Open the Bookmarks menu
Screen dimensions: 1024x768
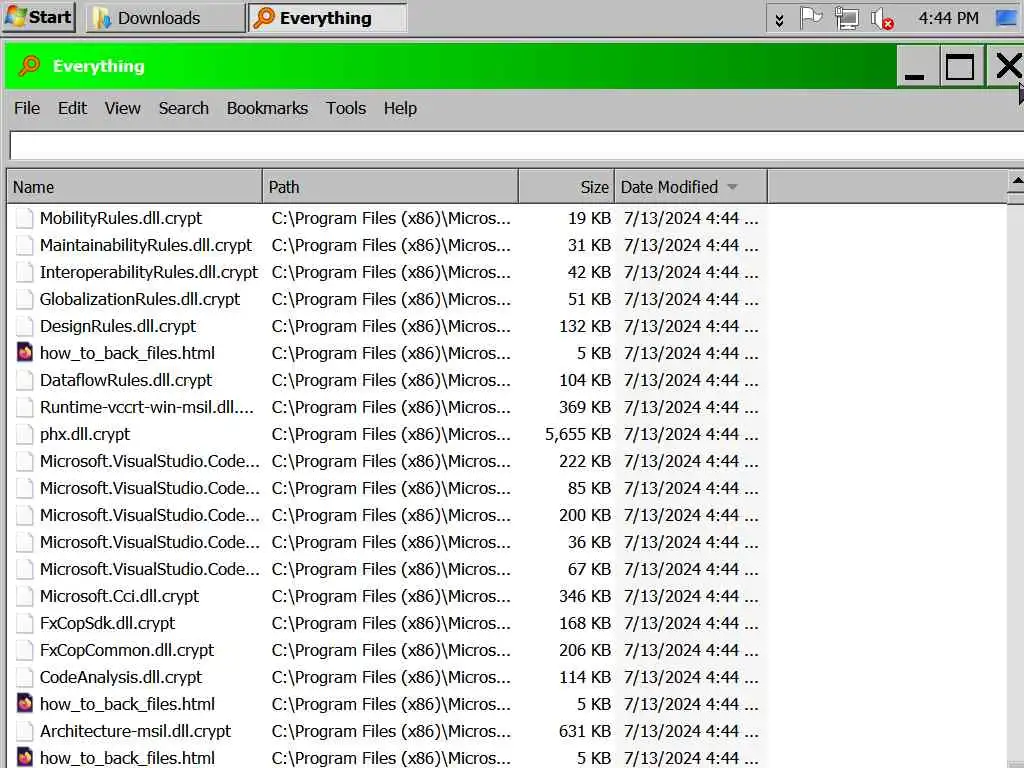(267, 108)
